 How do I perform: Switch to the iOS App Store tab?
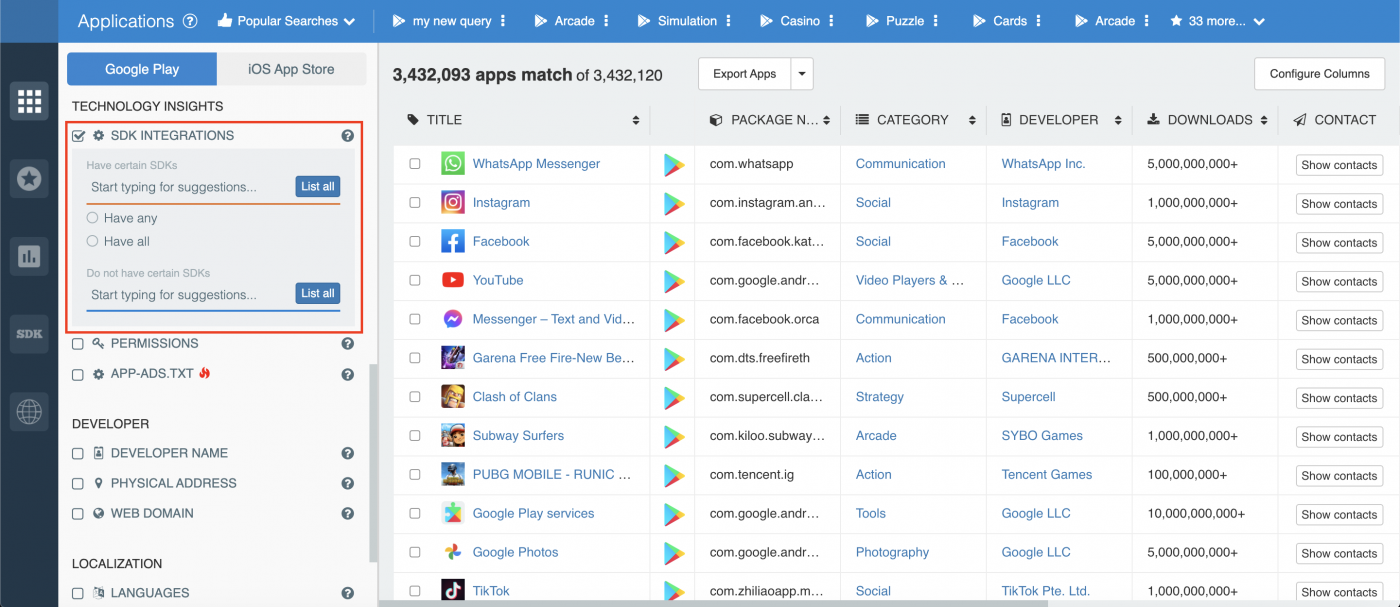291,69
